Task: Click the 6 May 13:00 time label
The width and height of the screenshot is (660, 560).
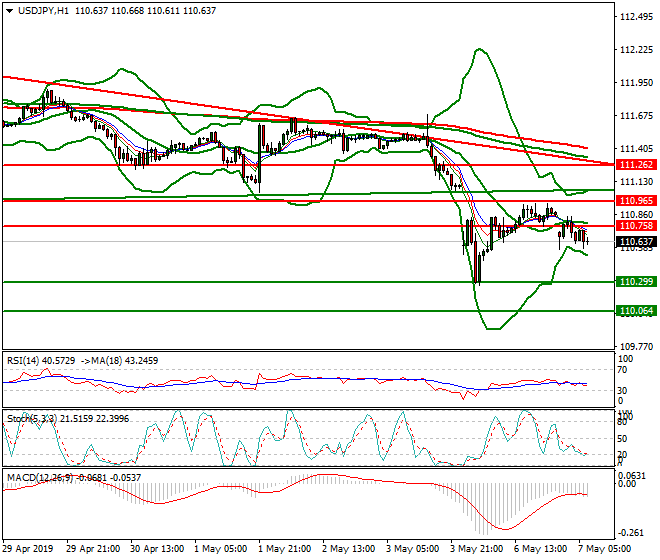Action: click(540, 549)
